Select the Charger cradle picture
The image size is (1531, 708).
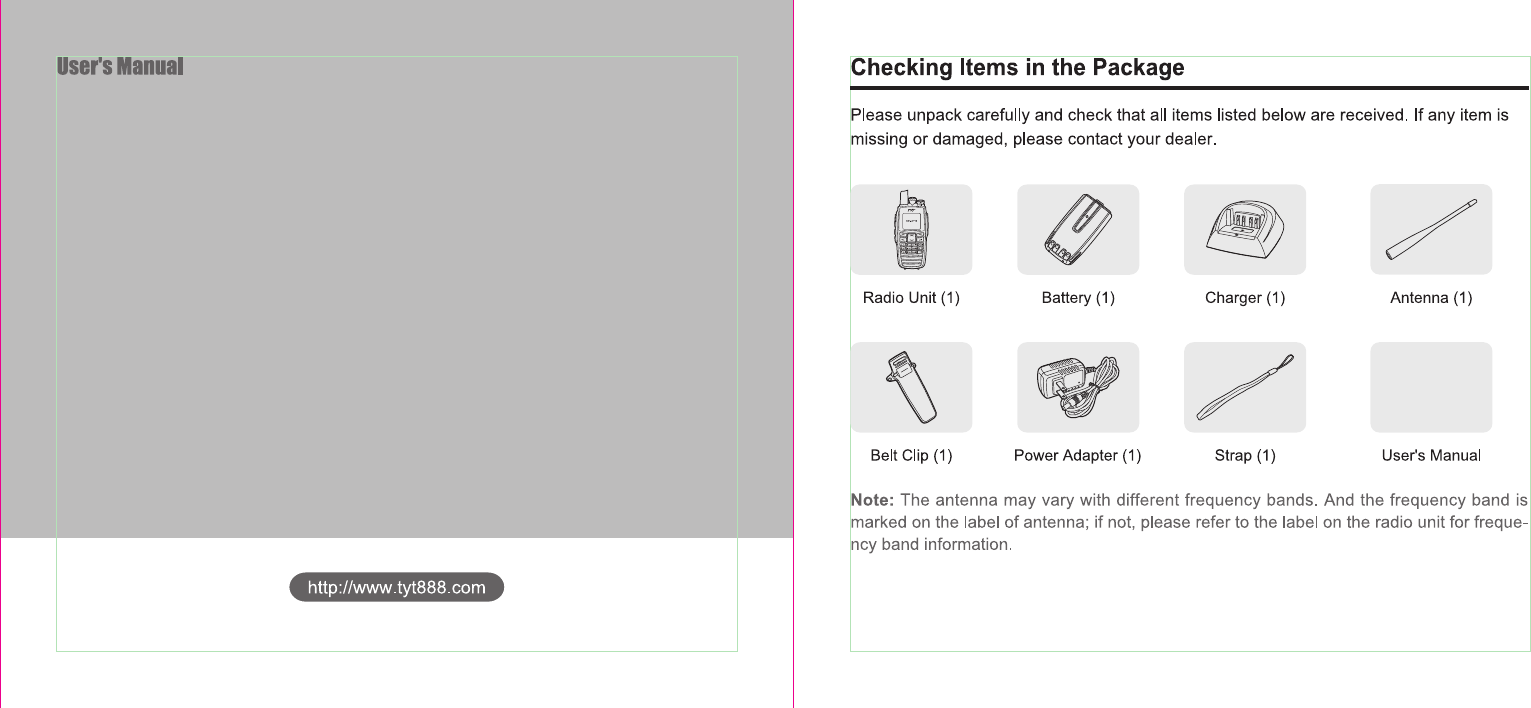click(1245, 229)
